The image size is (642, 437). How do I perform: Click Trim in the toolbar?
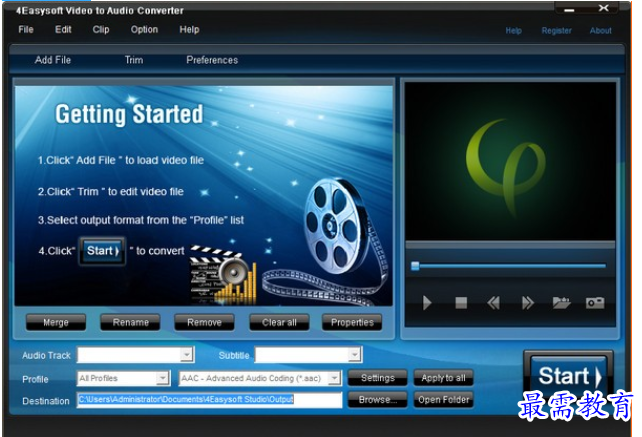pyautogui.click(x=134, y=60)
